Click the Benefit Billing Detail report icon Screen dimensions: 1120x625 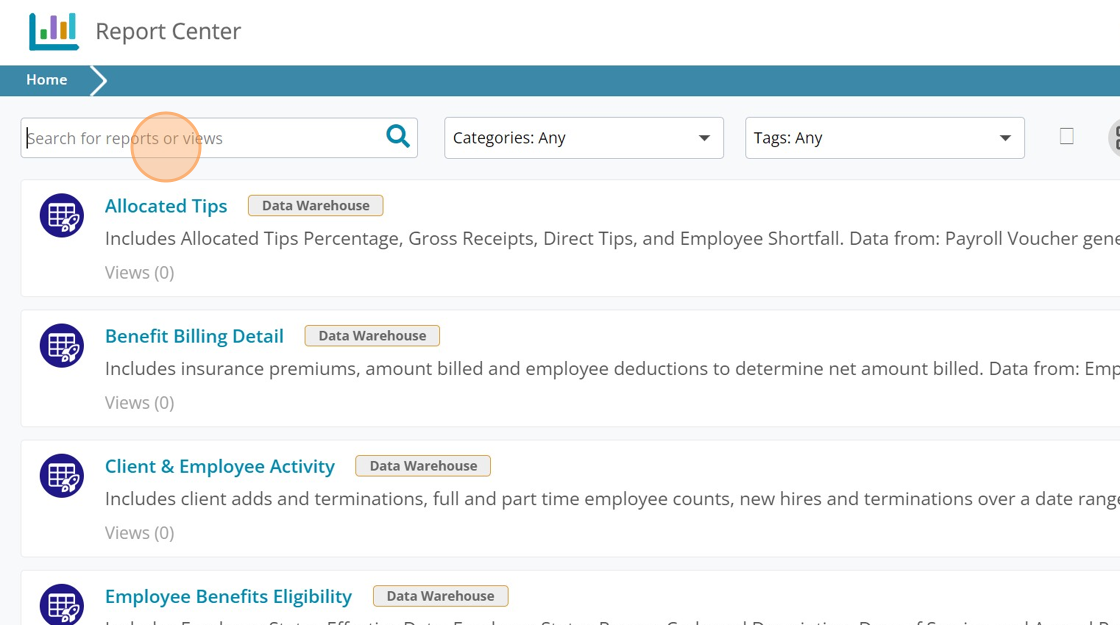pos(62,346)
